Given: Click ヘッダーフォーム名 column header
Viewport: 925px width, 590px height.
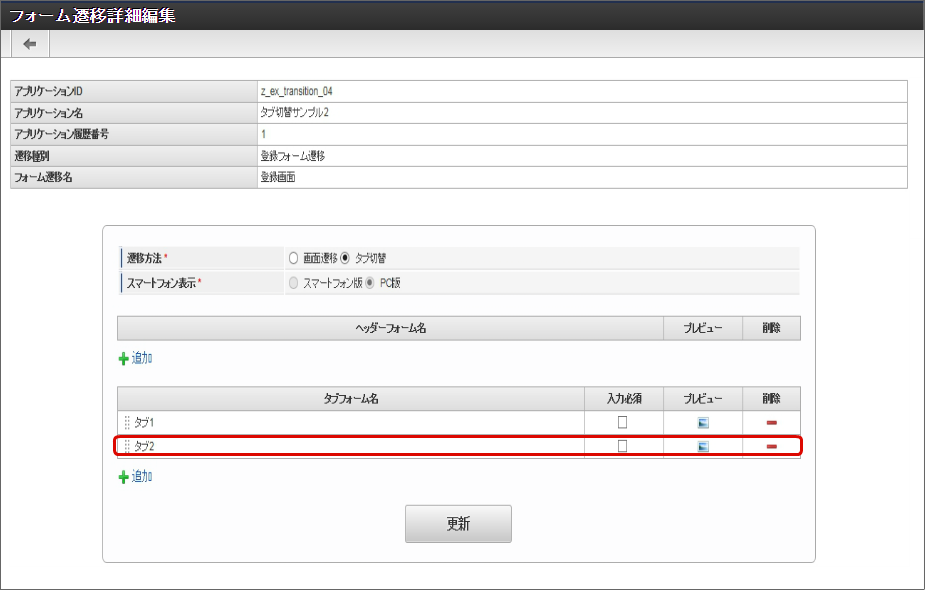Looking at the screenshot, I should click(x=391, y=329).
